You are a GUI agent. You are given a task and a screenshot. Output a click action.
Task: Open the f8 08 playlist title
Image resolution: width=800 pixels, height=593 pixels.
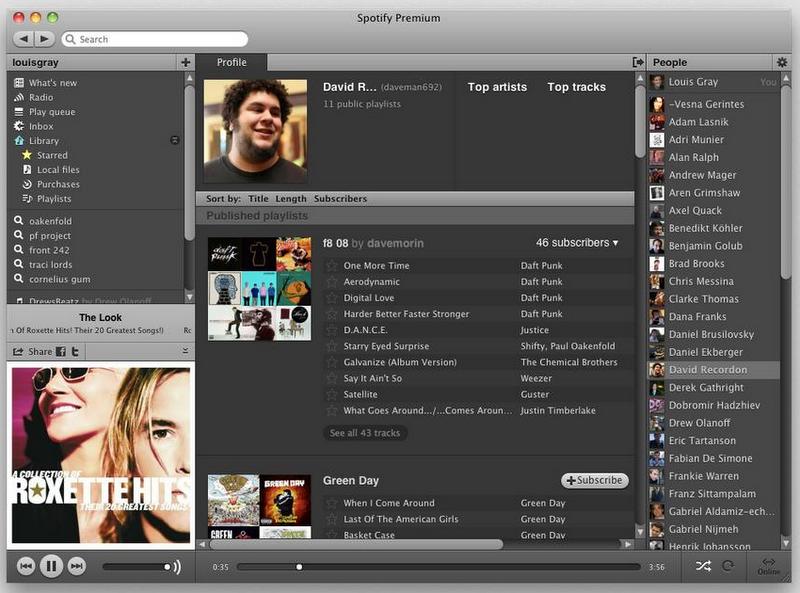point(335,243)
